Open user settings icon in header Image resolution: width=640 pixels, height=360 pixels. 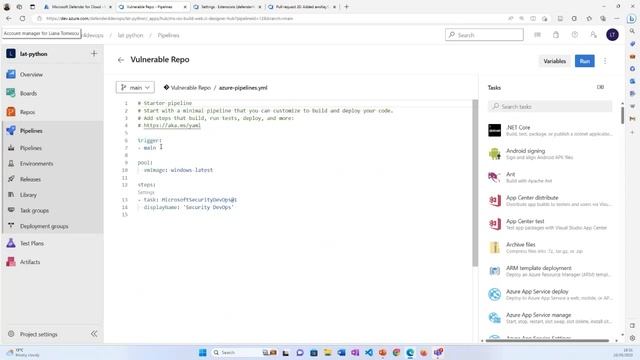tap(593, 35)
